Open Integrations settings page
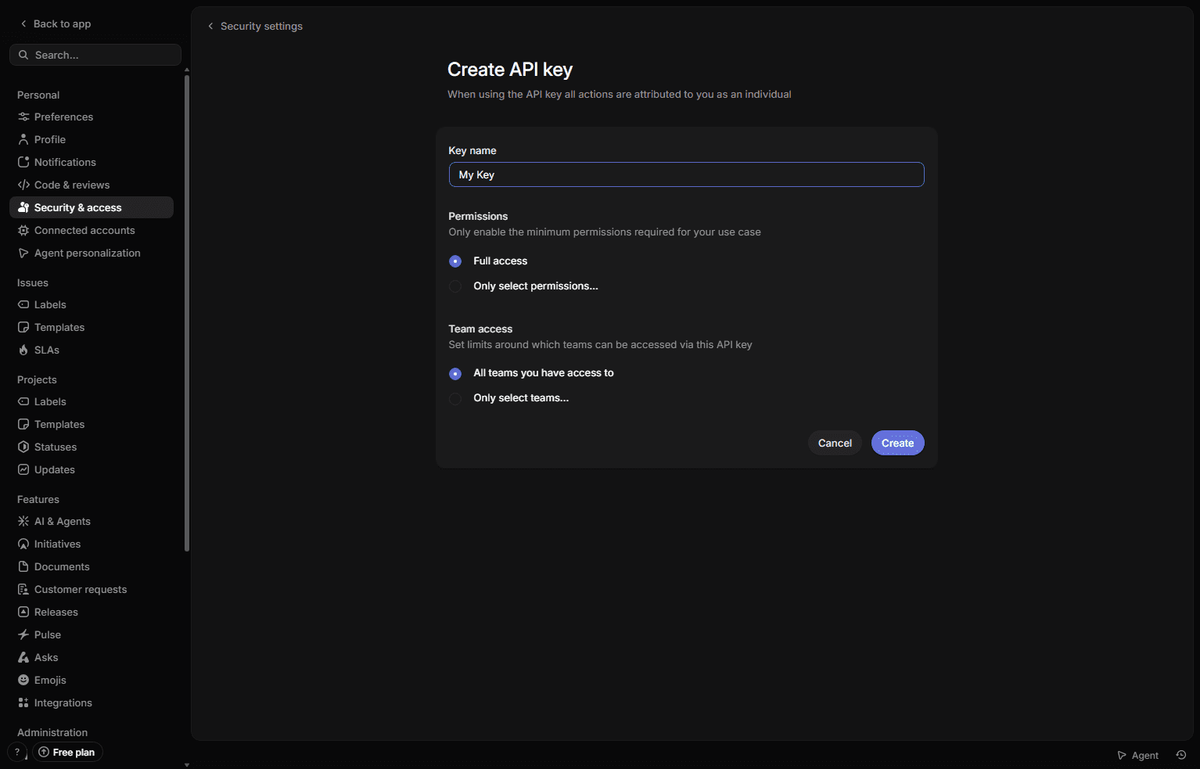This screenshot has width=1200, height=769. click(91, 703)
